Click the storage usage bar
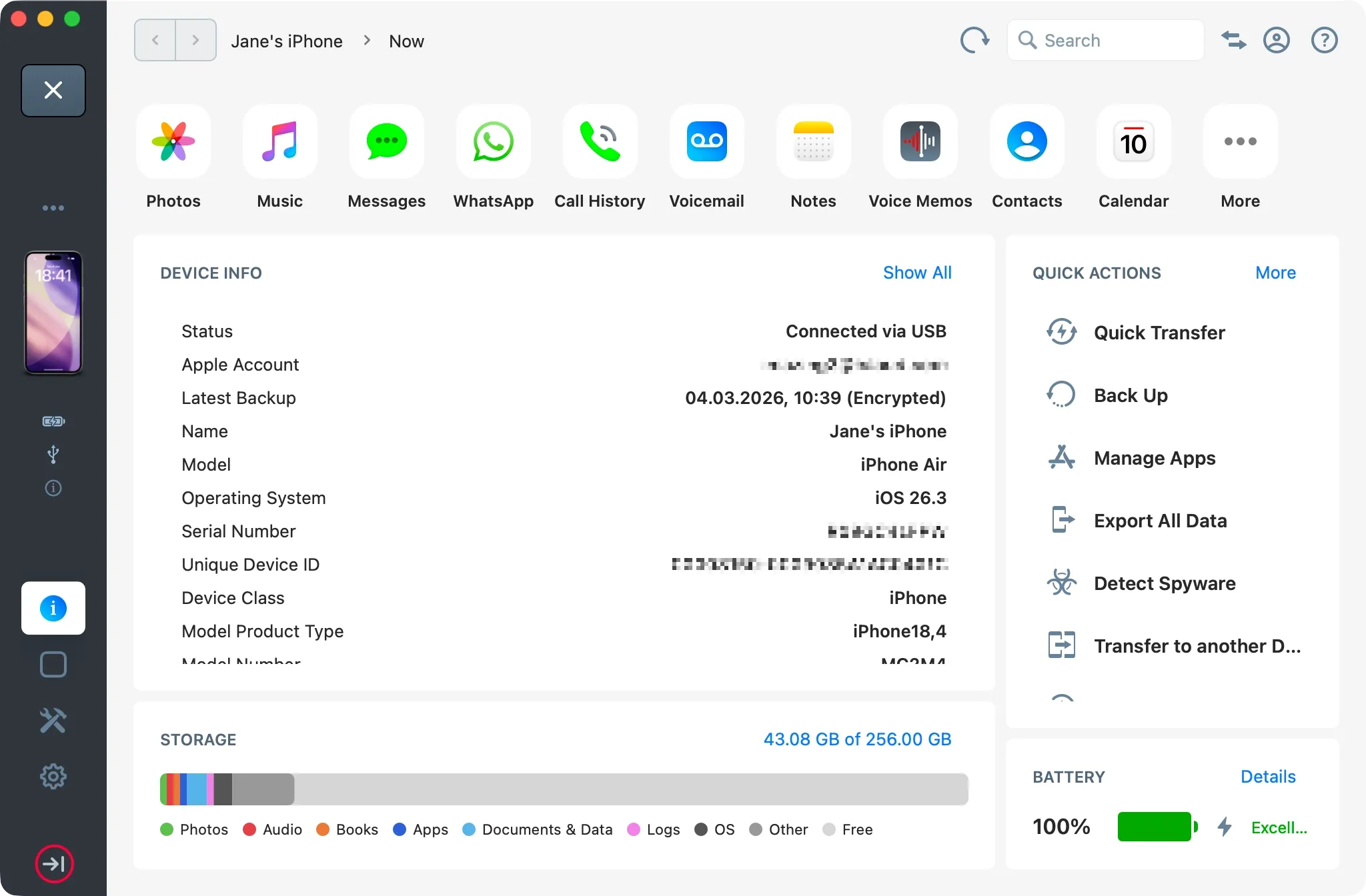 [564, 789]
